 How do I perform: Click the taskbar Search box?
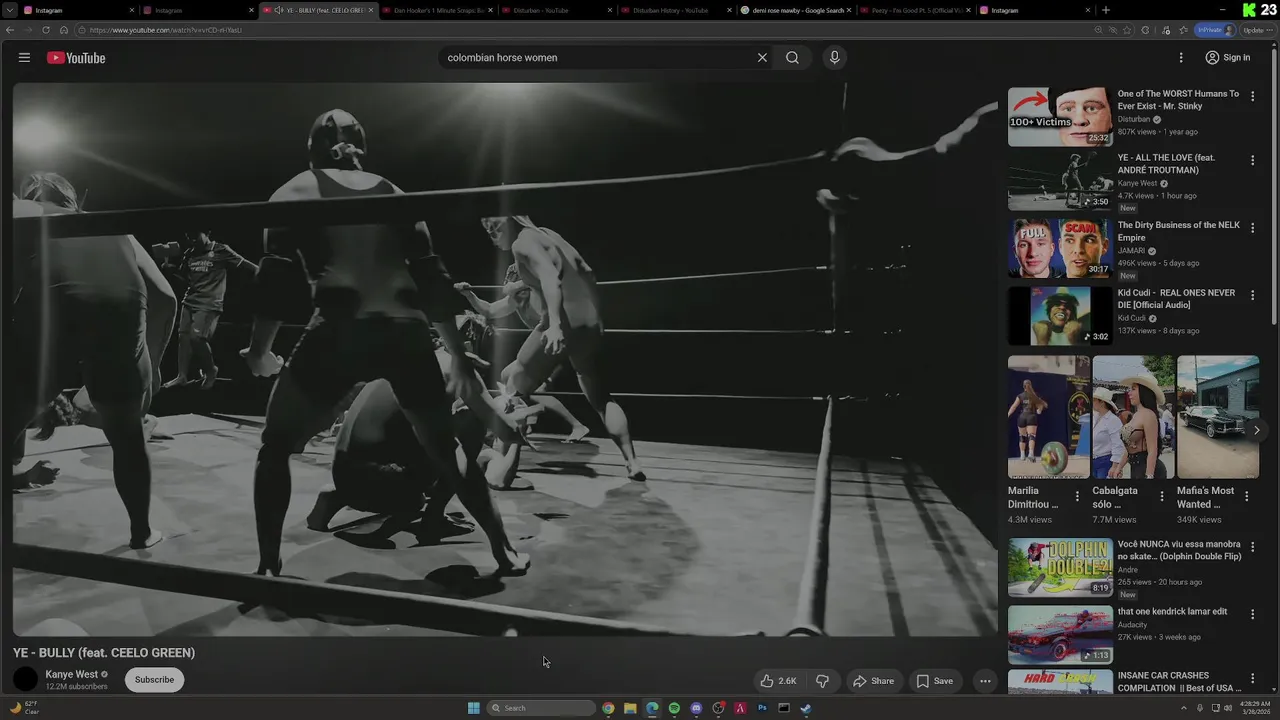[541, 708]
